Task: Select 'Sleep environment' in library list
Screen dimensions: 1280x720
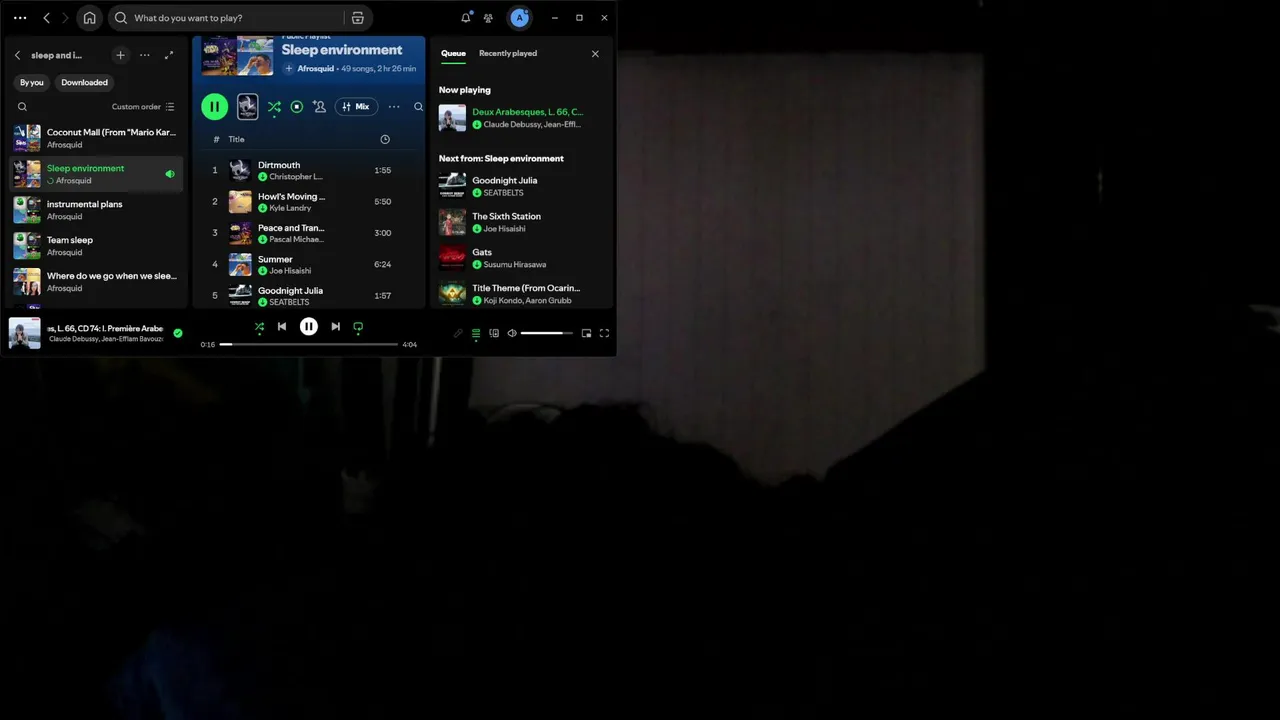Action: [96, 174]
